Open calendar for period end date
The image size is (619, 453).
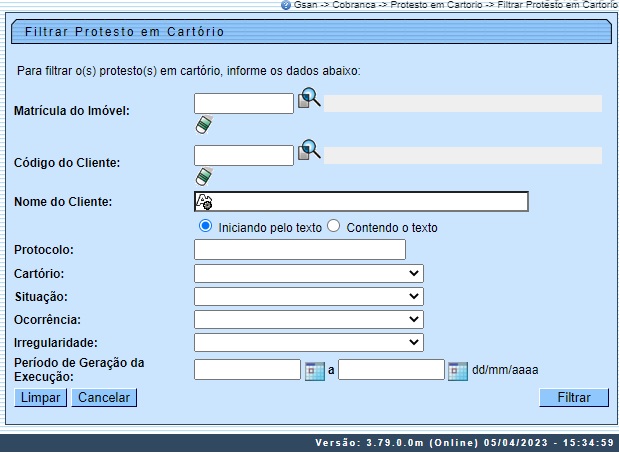[458, 370]
